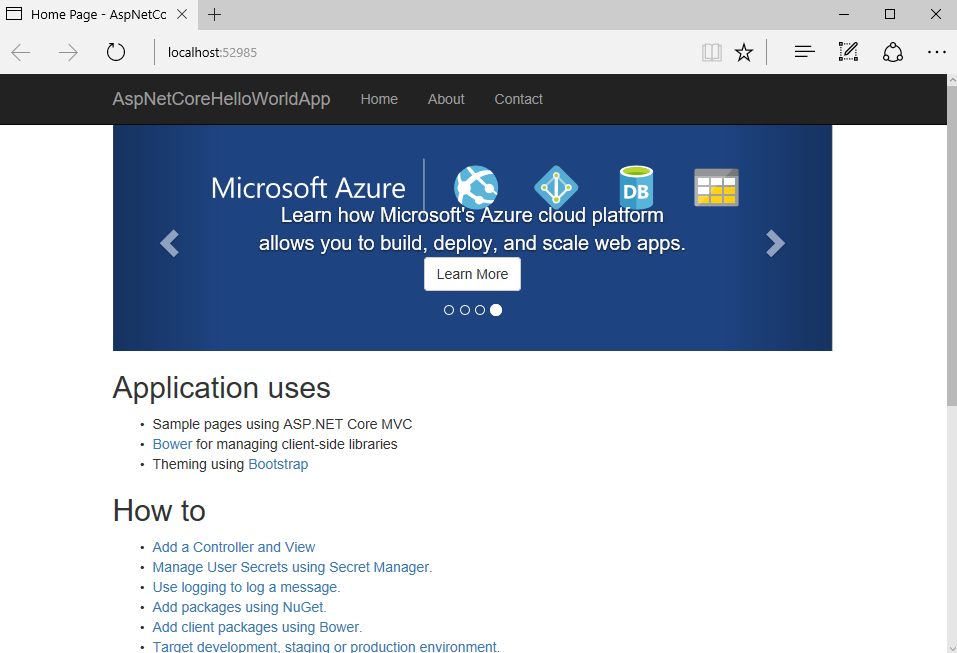Click the Share icon in toolbar
Screen dimensions: 957x653
click(893, 52)
